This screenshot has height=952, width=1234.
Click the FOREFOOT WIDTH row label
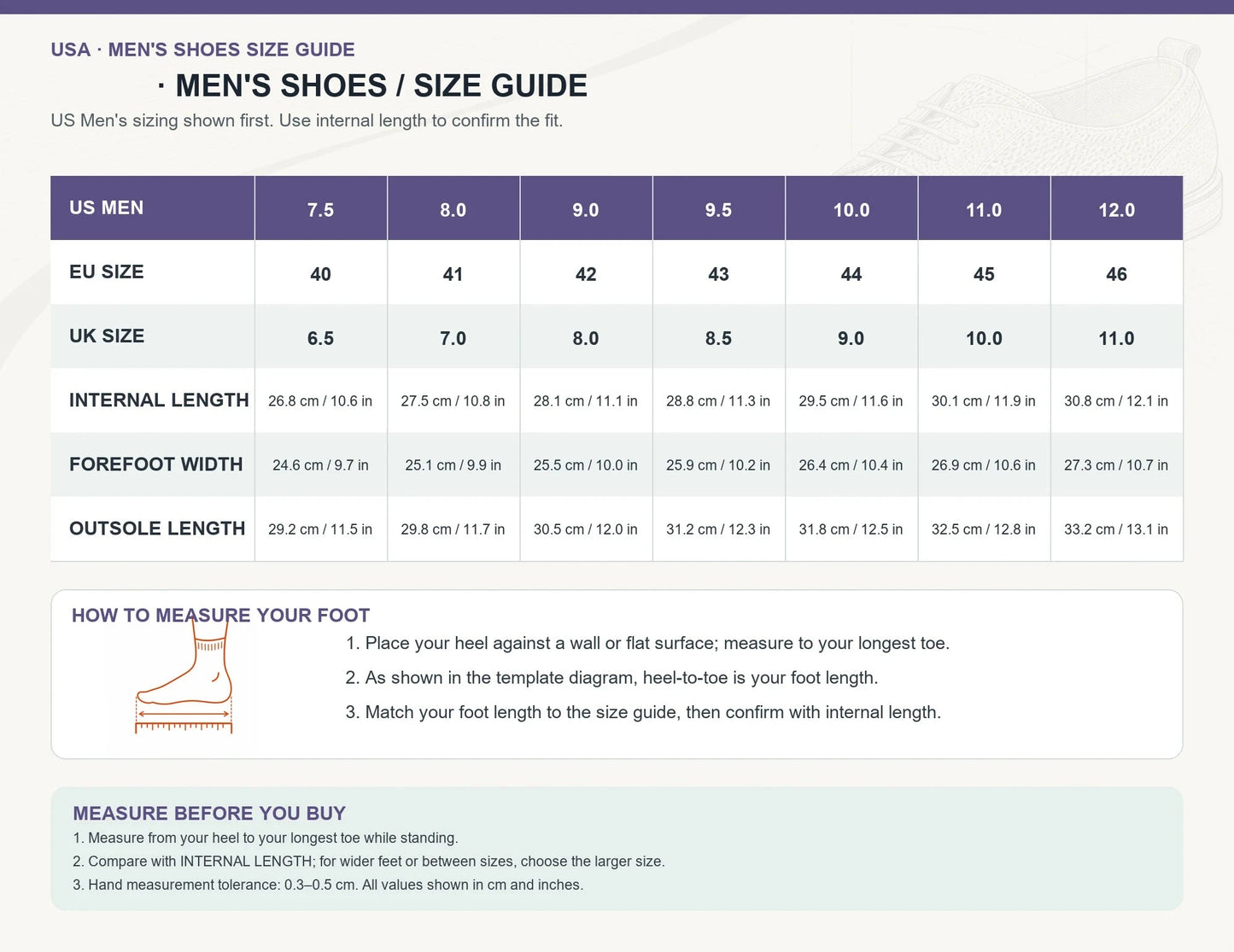156,464
